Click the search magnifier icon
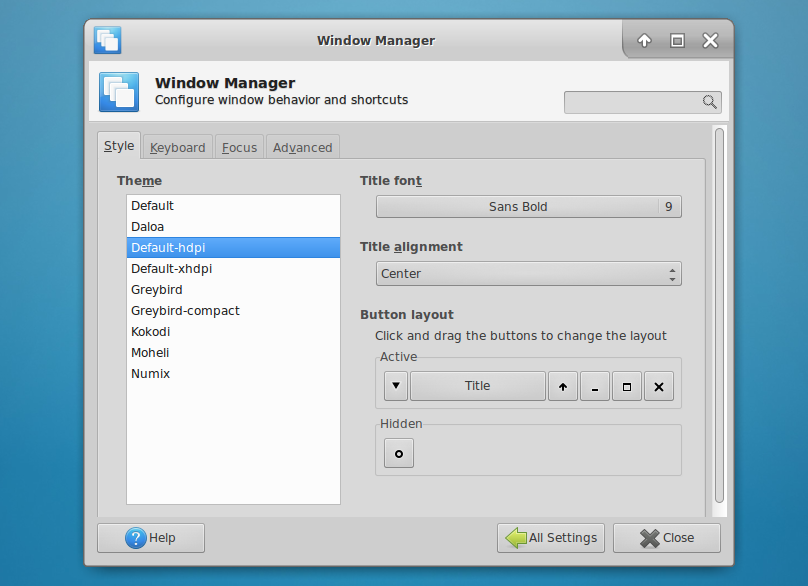The image size is (808, 586). pyautogui.click(x=710, y=102)
